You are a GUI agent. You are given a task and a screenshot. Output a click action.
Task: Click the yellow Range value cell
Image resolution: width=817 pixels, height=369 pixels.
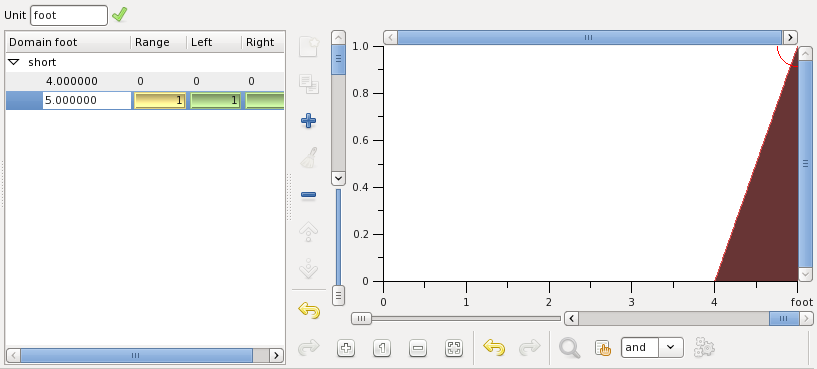[160, 100]
